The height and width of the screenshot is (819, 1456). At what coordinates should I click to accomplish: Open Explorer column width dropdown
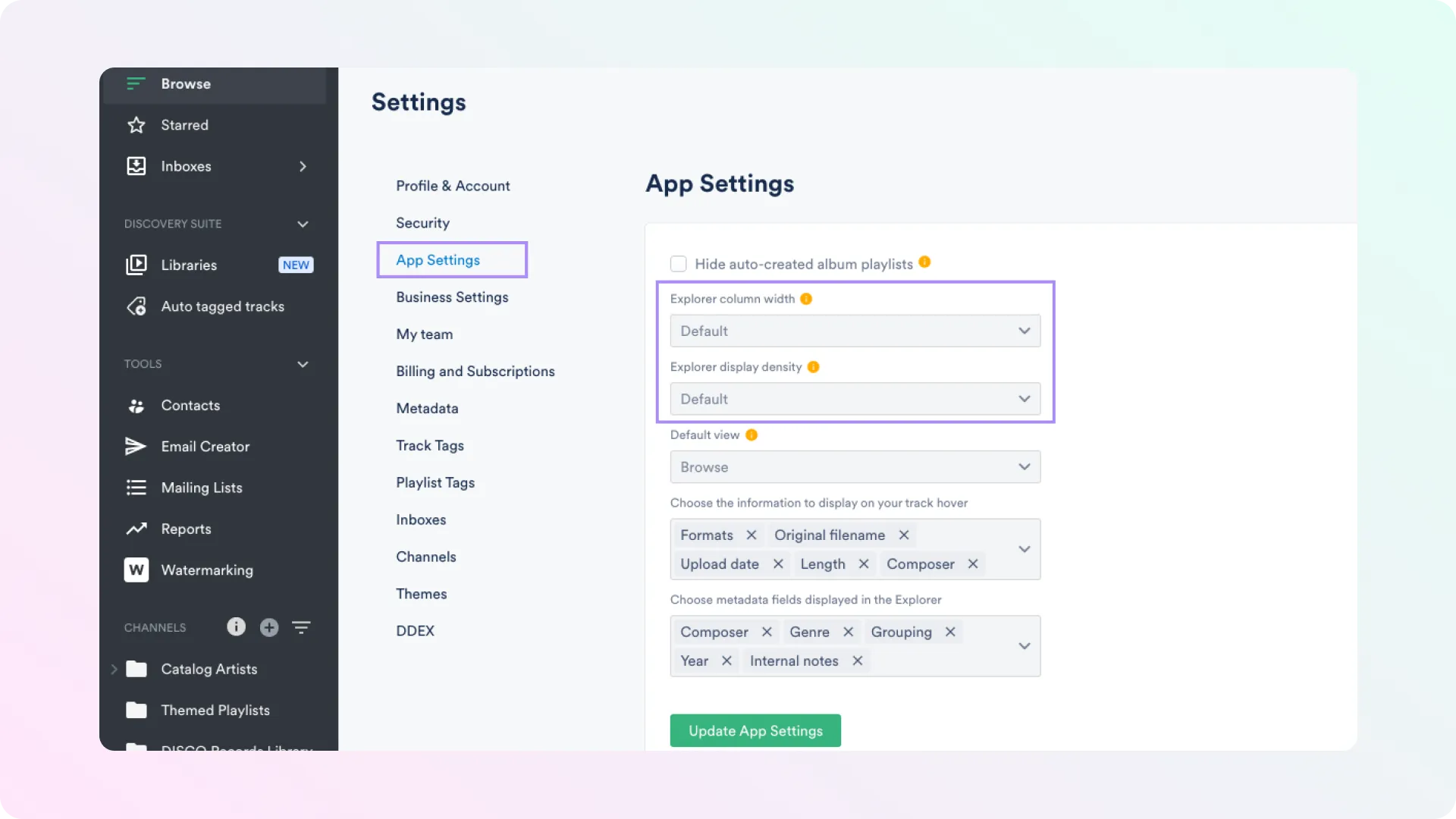coord(855,331)
